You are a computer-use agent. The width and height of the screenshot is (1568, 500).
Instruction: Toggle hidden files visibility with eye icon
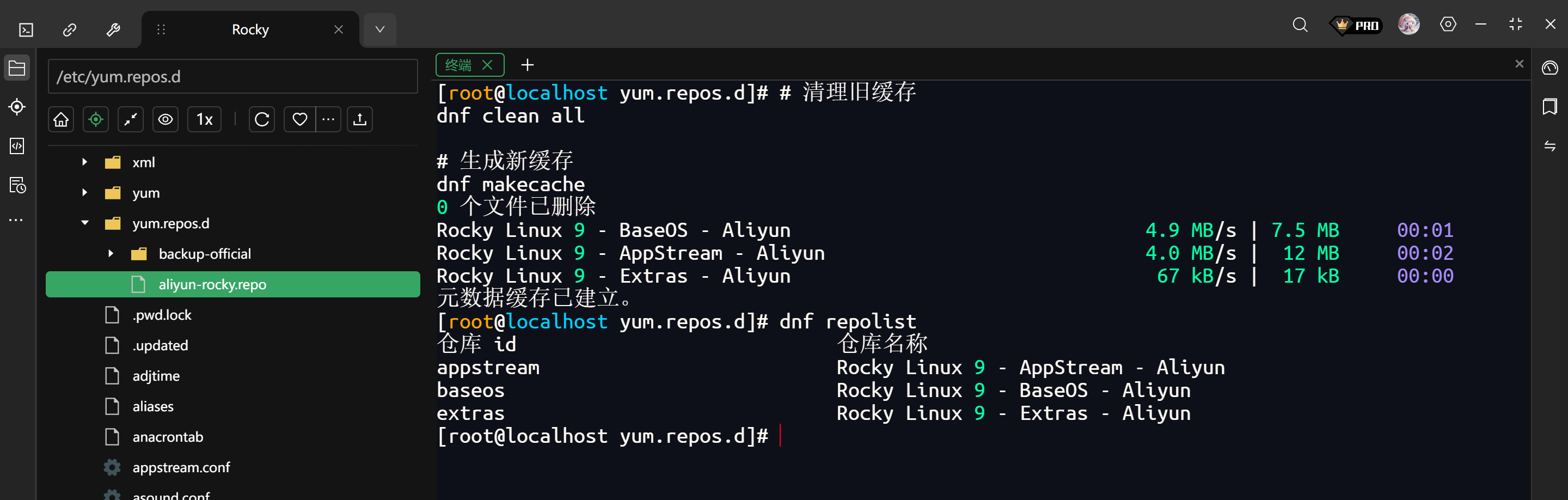[x=166, y=119]
